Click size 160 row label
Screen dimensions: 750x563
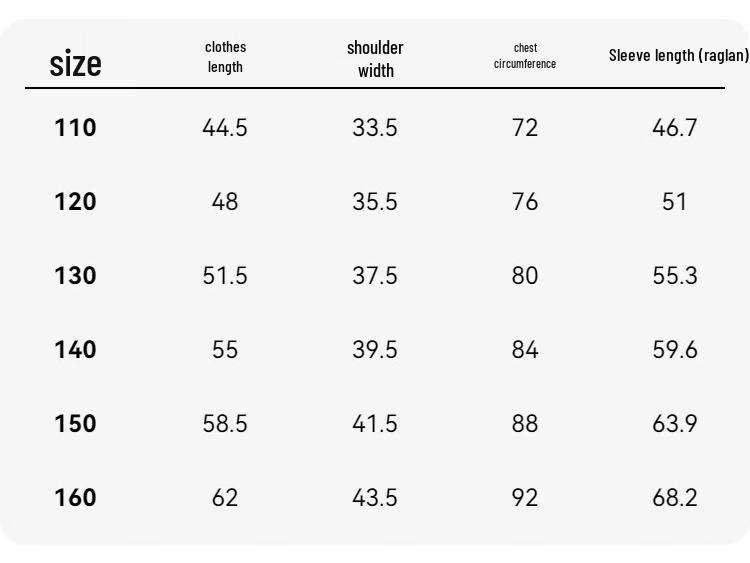[76, 497]
